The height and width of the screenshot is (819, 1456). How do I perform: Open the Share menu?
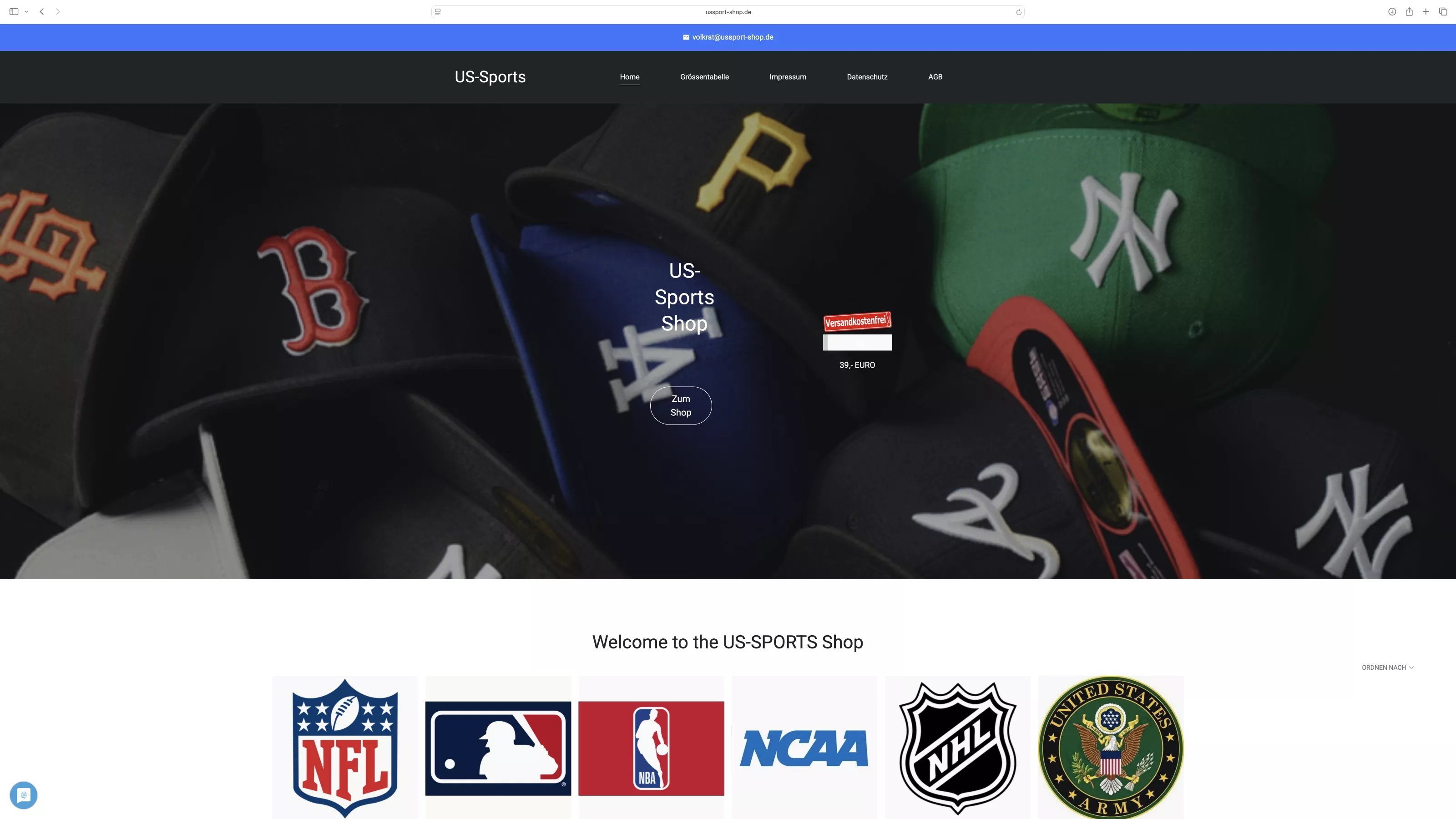pyautogui.click(x=1409, y=11)
